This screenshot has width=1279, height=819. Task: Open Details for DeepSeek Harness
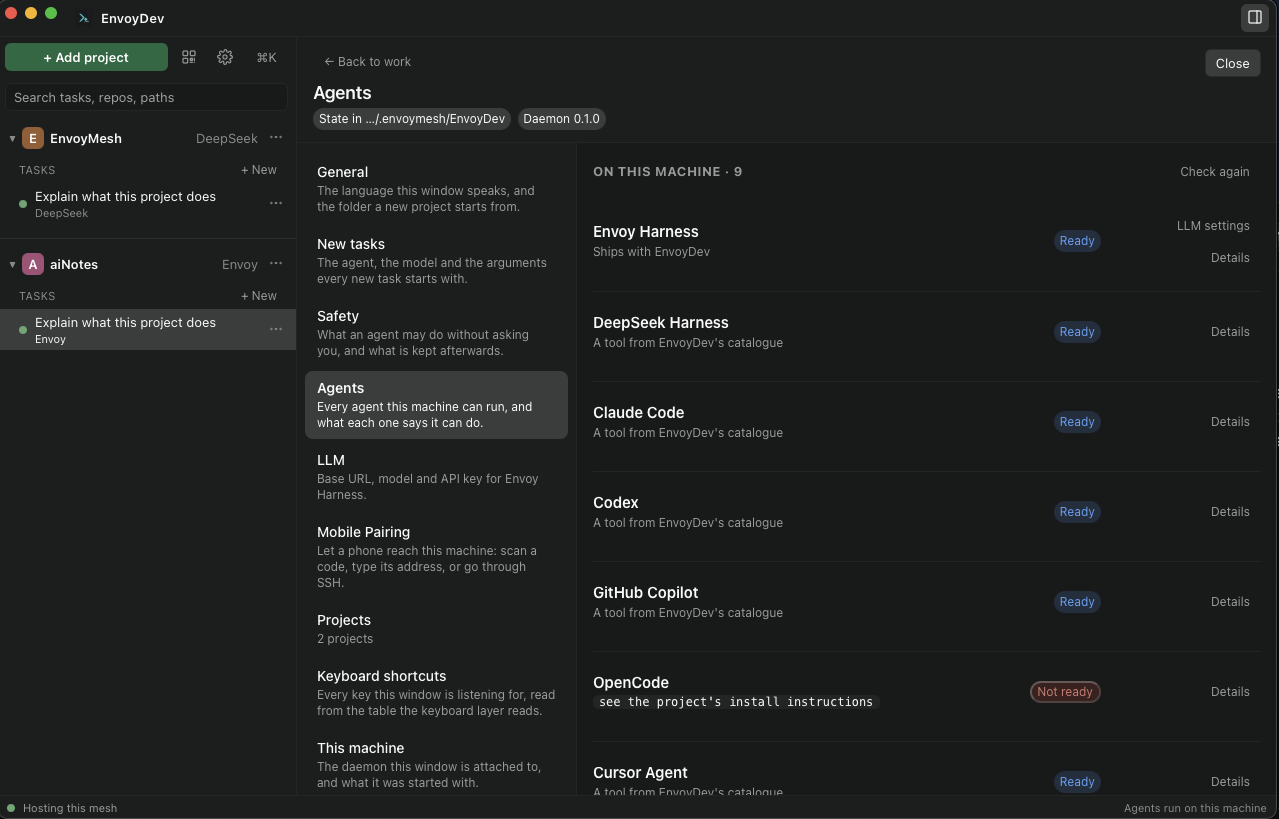pos(1230,331)
